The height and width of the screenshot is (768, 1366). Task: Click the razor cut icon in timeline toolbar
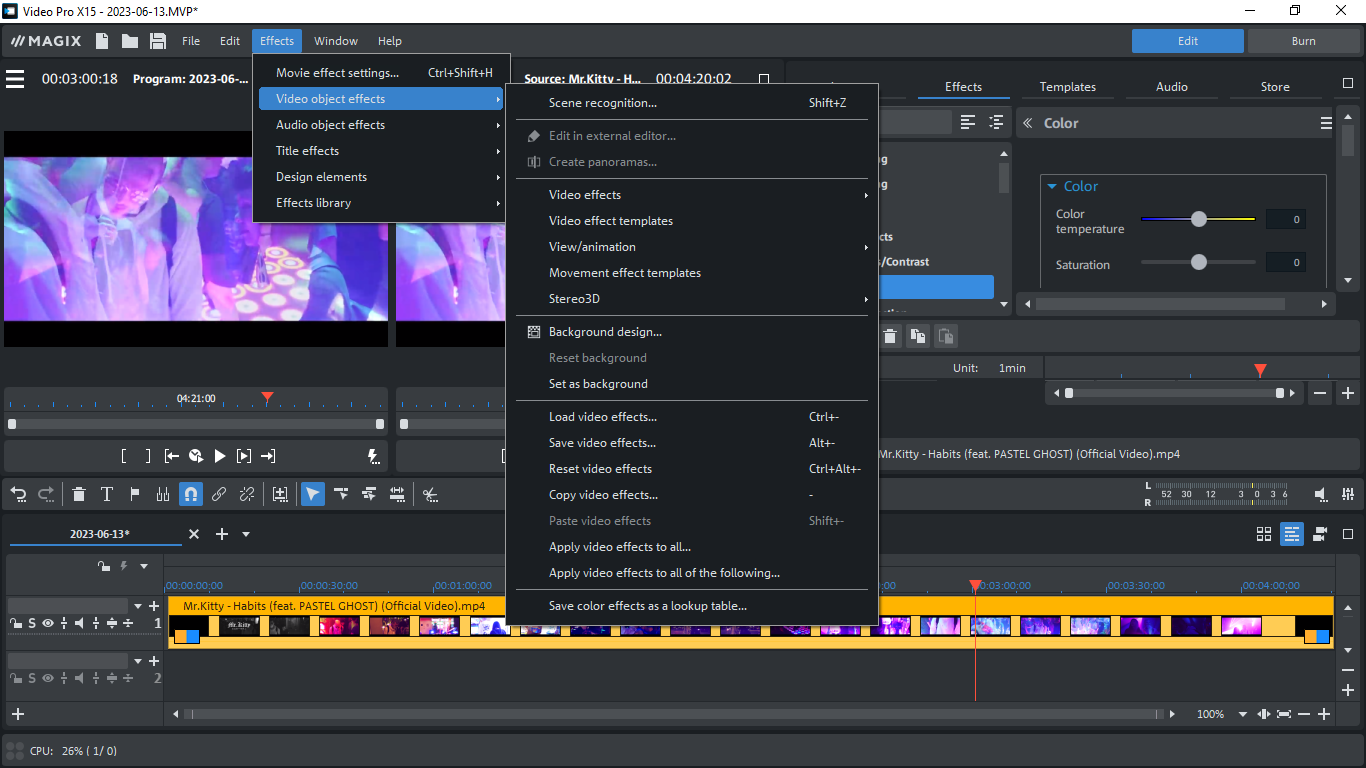point(430,494)
